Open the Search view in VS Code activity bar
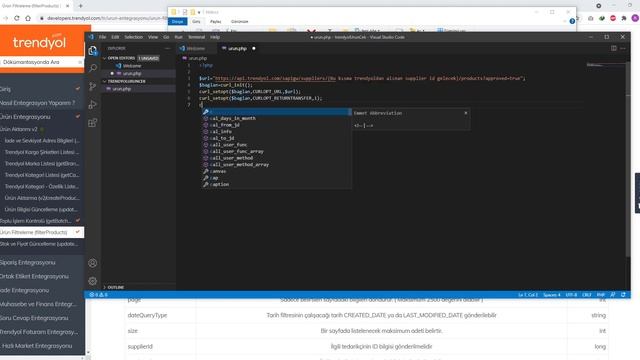This screenshot has height=360, width=640. click(93, 68)
